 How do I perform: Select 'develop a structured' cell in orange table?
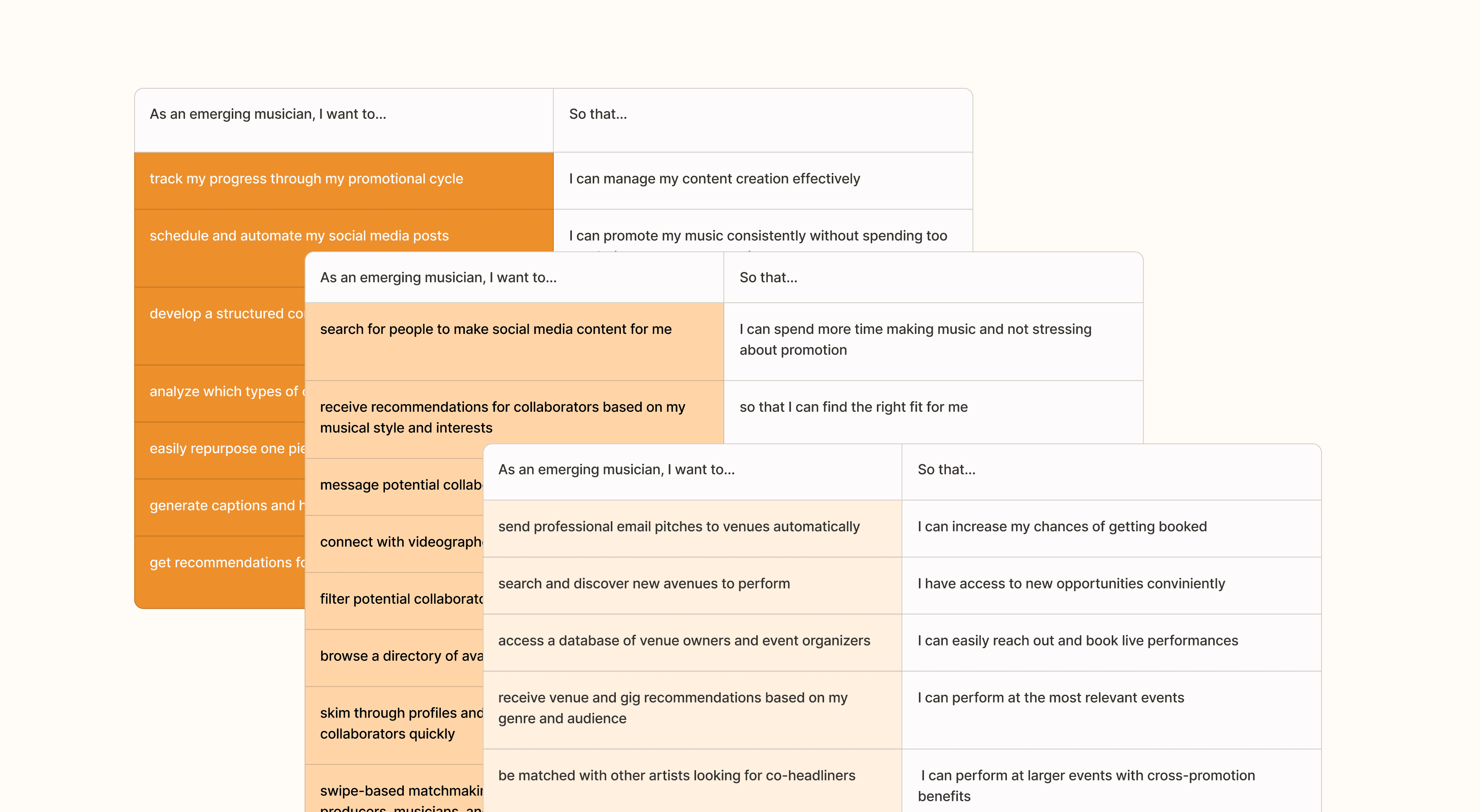pos(219,325)
